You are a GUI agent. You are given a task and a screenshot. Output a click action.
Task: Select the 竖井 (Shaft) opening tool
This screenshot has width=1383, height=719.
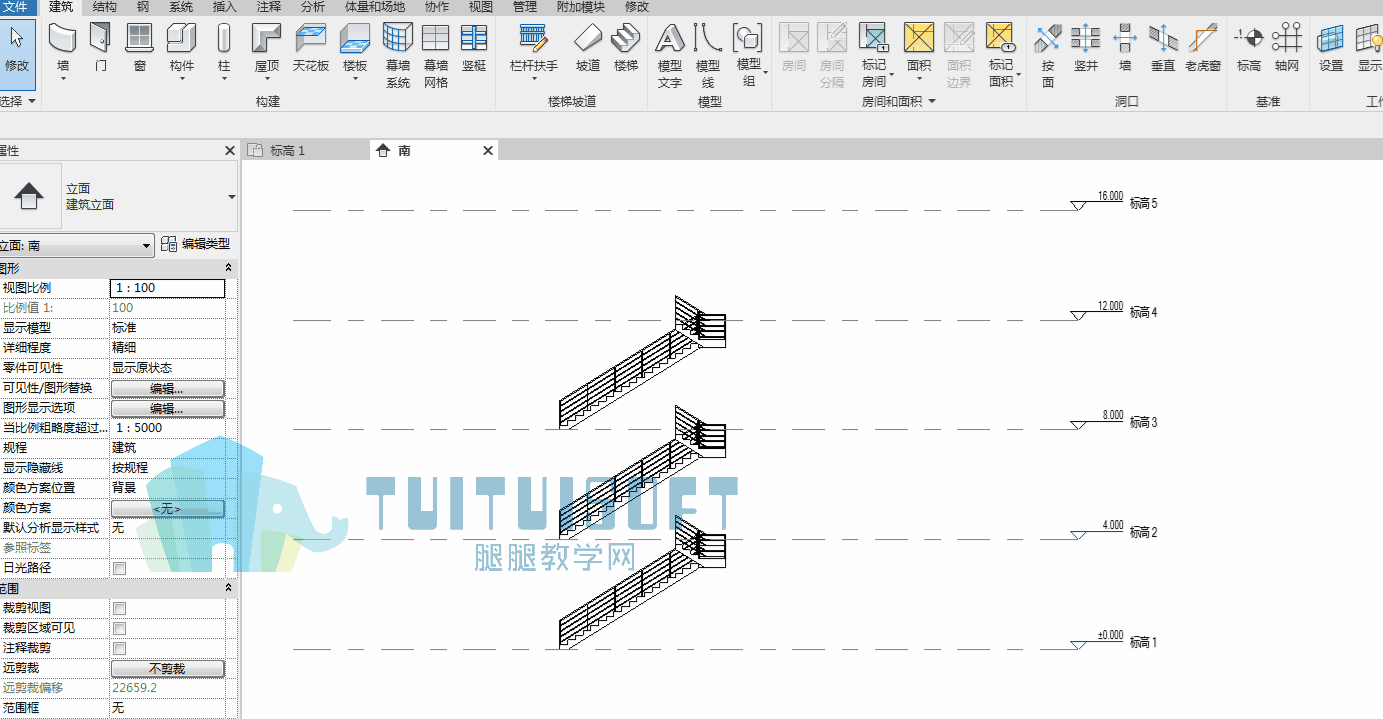1086,48
